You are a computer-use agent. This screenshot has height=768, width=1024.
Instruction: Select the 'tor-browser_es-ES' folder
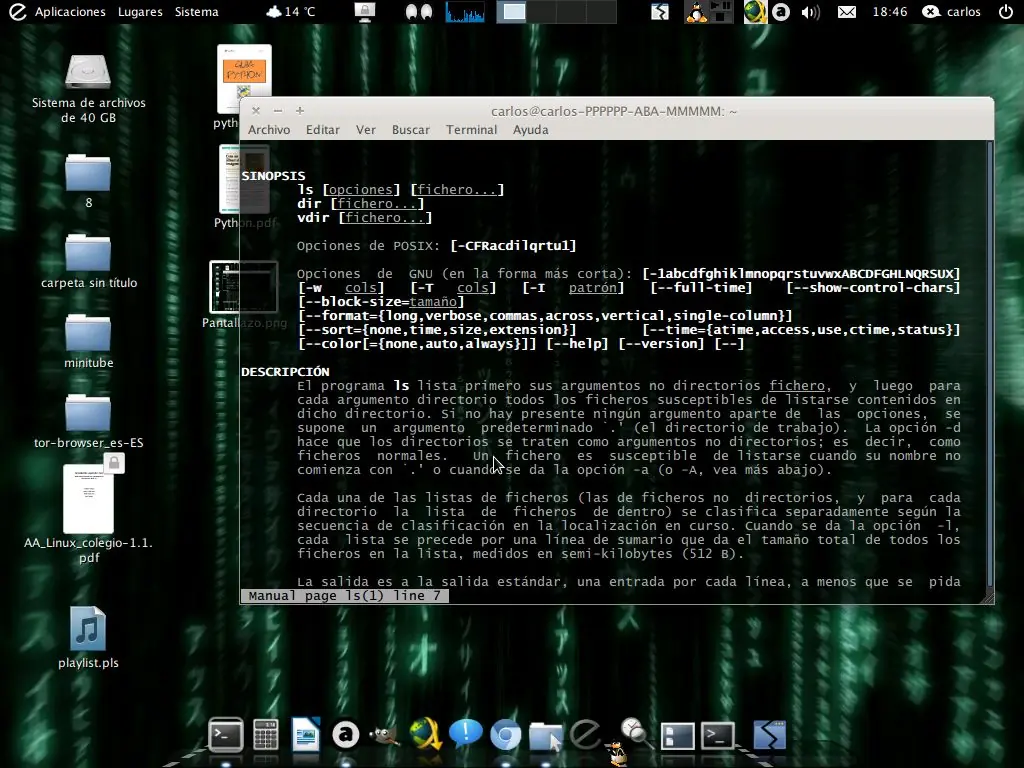coord(88,421)
